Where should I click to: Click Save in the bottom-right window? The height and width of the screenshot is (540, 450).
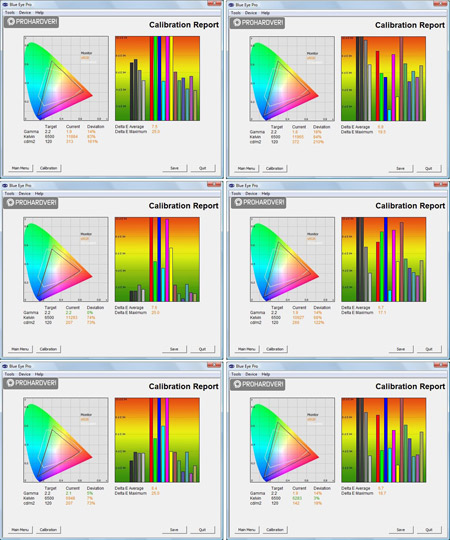[401, 530]
